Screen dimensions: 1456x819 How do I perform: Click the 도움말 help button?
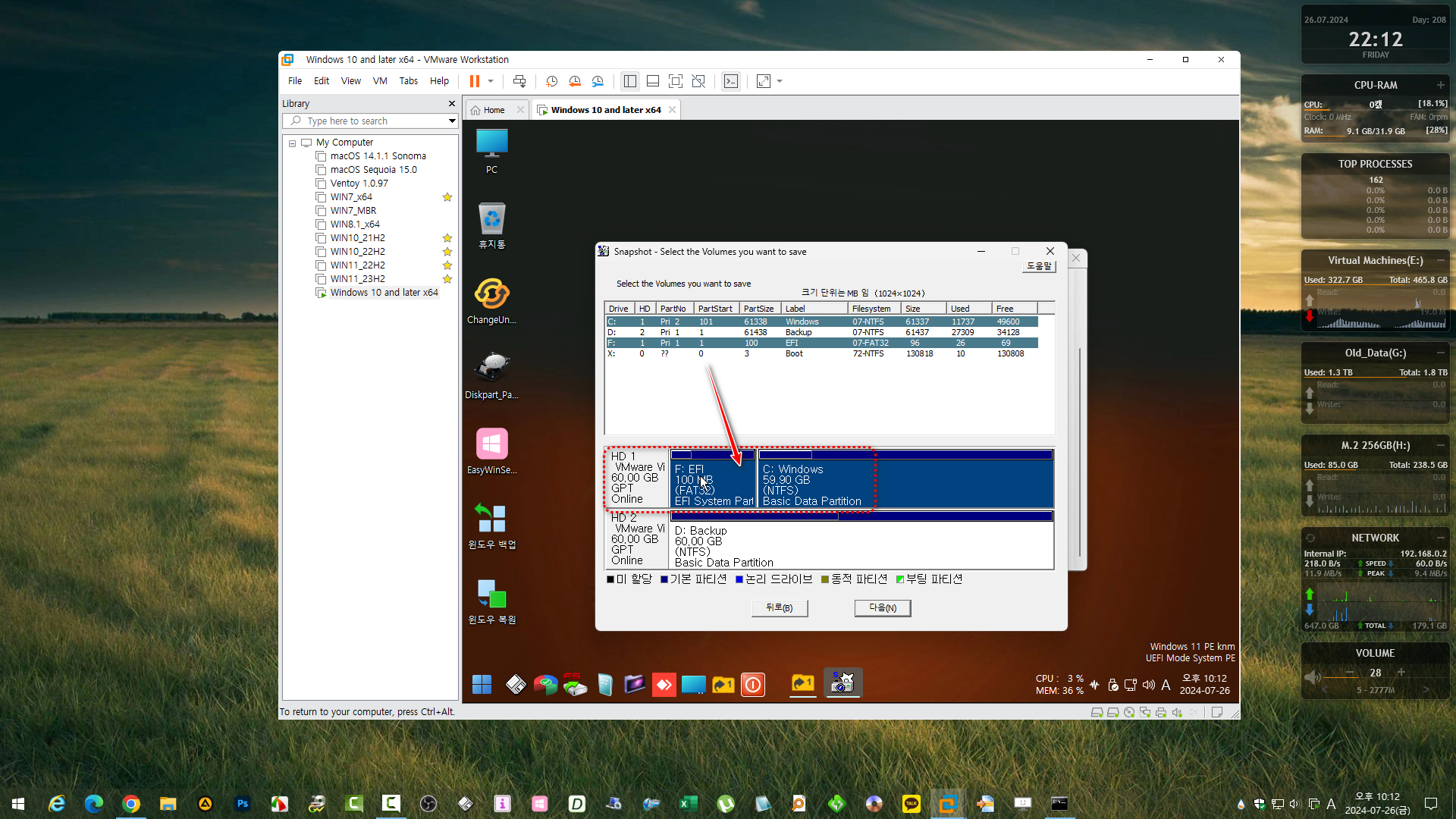coord(1039,266)
